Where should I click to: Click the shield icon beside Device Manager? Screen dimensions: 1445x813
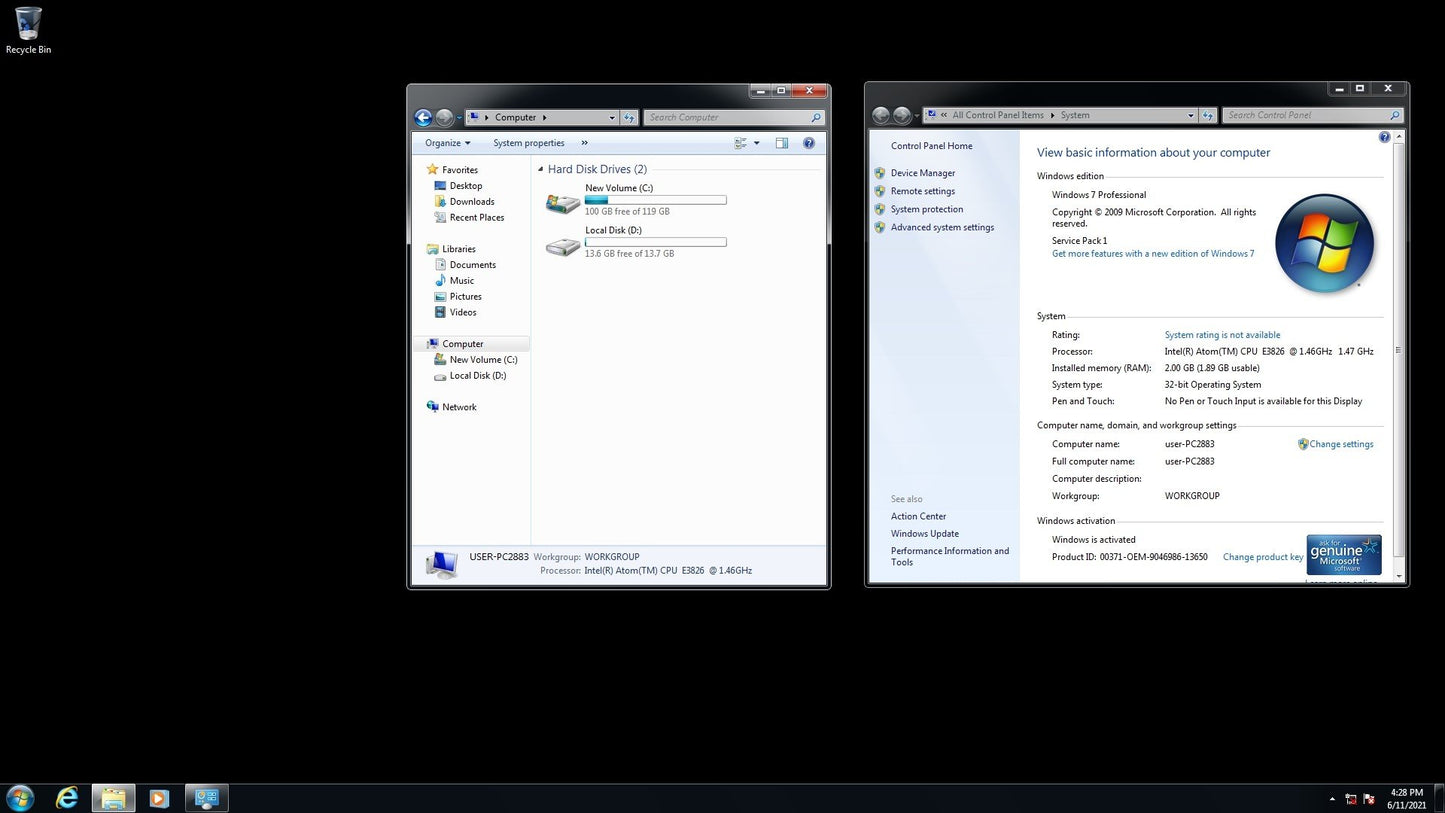coord(880,173)
